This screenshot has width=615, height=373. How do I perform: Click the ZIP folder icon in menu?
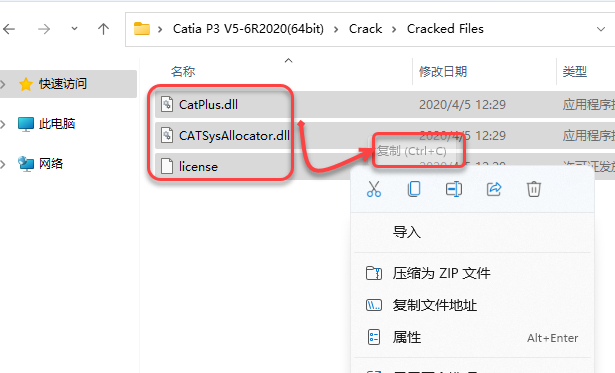[374, 273]
